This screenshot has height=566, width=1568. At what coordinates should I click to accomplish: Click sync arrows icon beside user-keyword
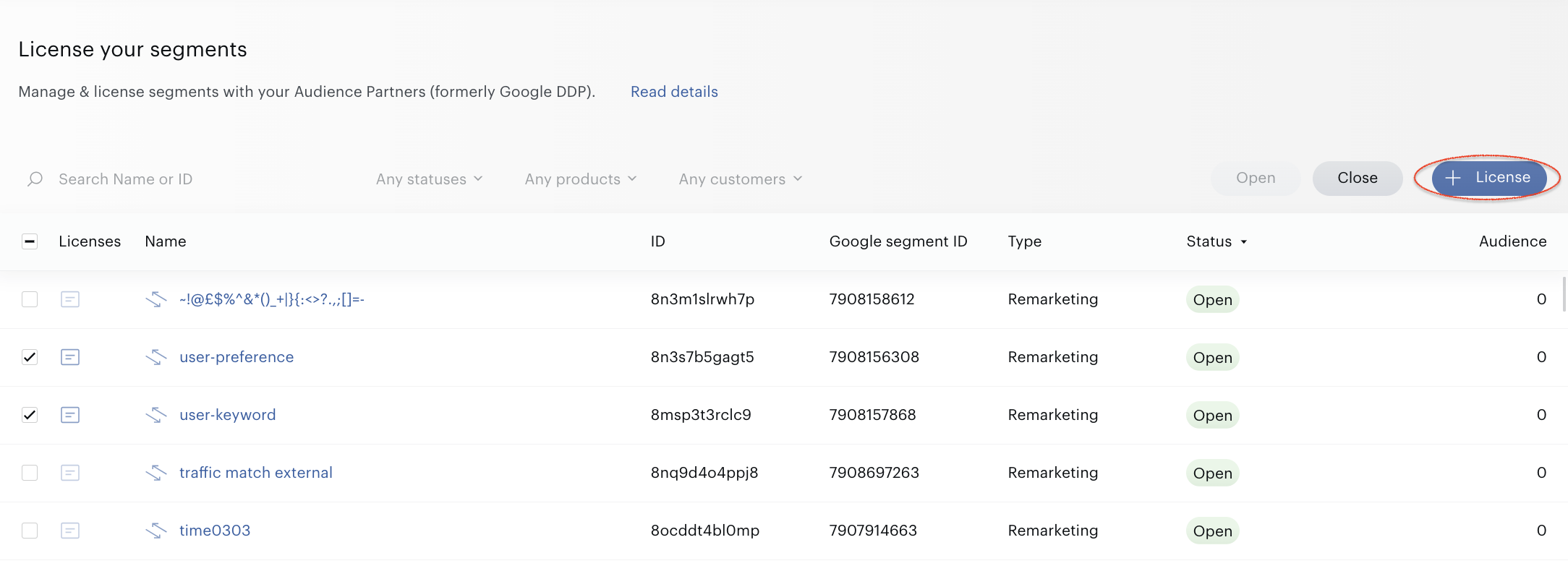(x=156, y=415)
